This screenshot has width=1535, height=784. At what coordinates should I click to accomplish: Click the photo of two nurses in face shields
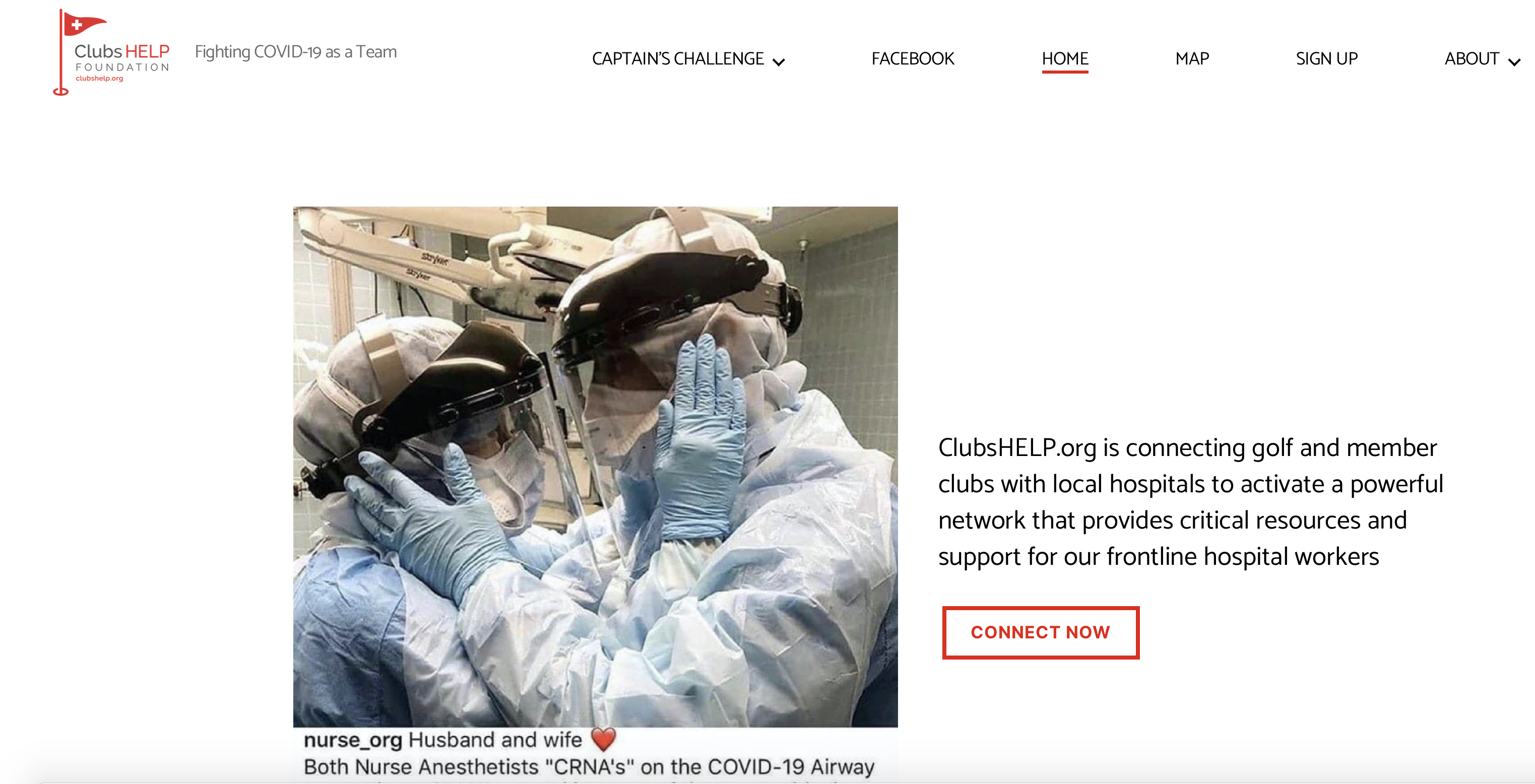595,467
